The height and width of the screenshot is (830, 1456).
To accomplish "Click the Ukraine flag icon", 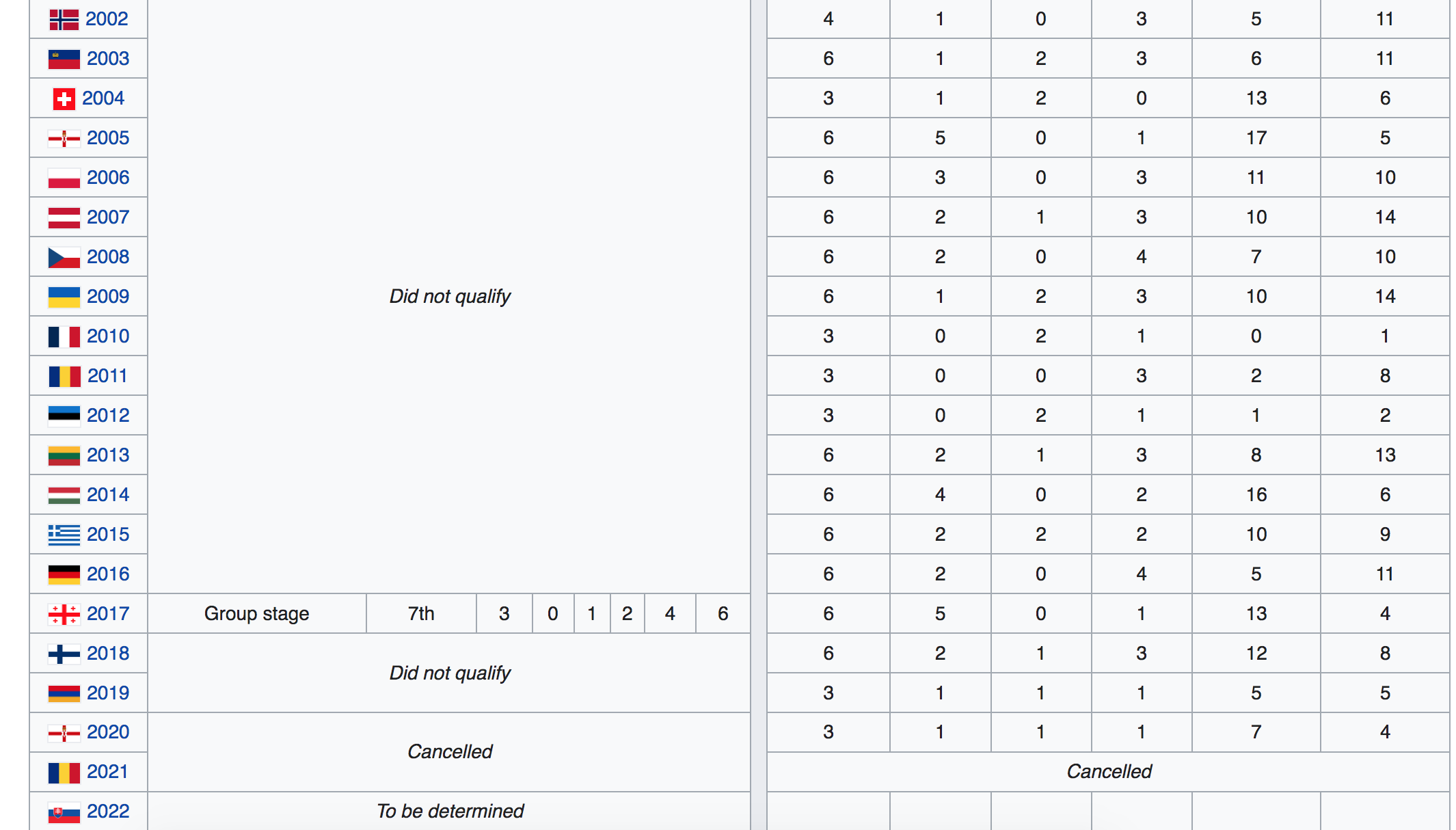I will (64, 297).
